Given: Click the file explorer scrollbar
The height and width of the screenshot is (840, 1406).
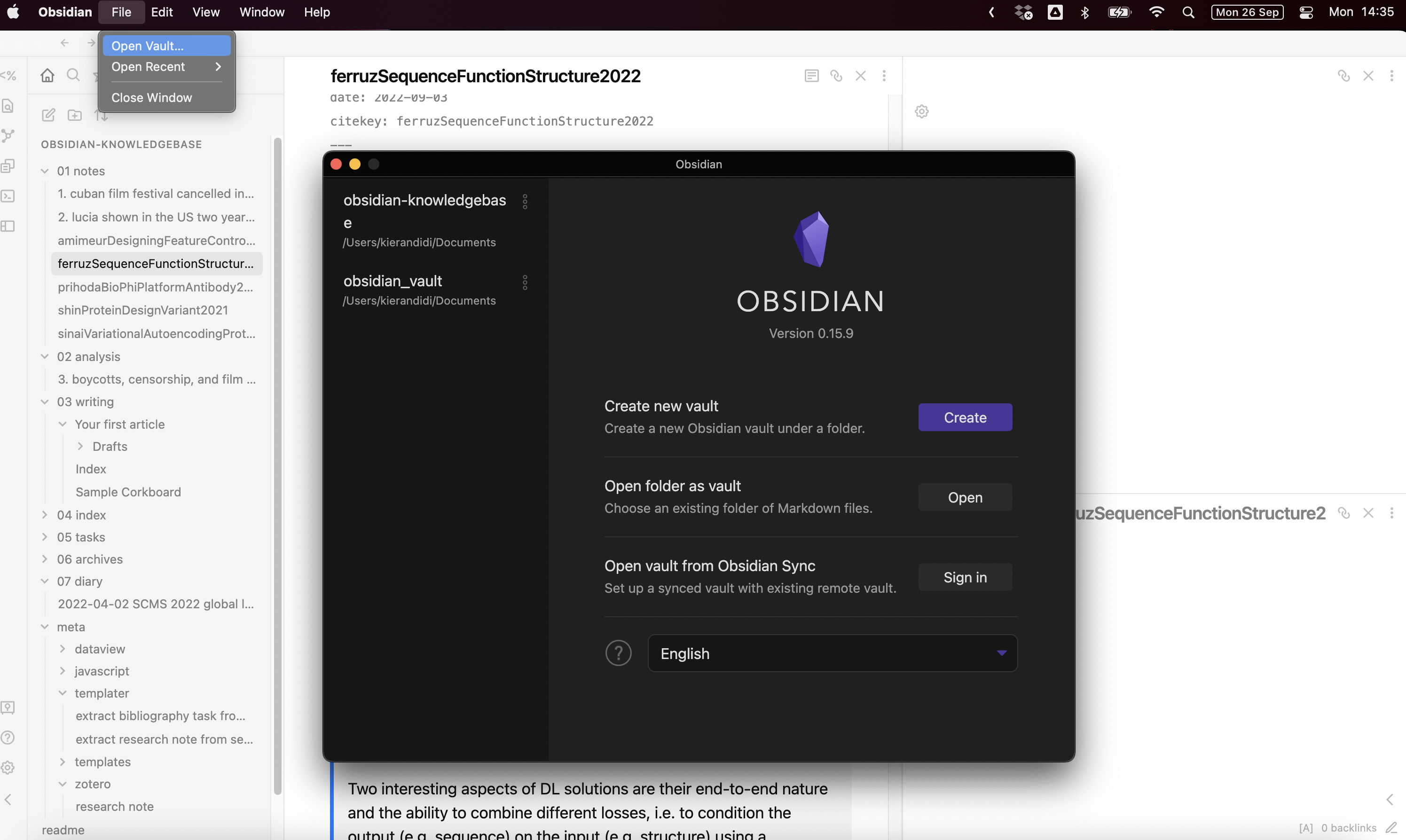Looking at the screenshot, I should pos(277,466).
